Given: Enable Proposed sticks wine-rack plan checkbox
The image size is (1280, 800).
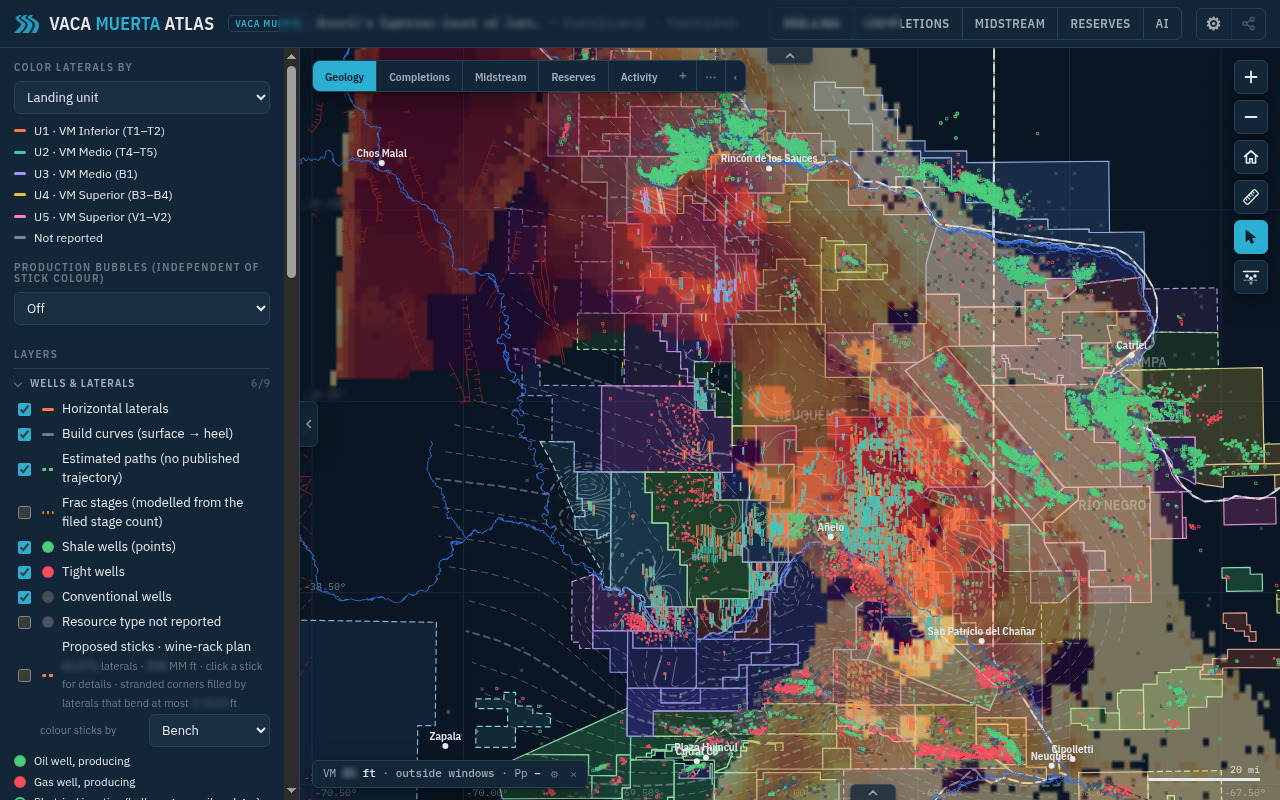Looking at the screenshot, I should 25,675.
